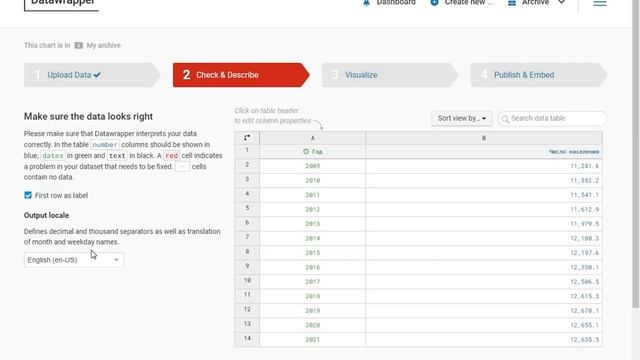Click cell with value 12,678.1
This screenshot has width=640, height=360.
click(x=484, y=311)
